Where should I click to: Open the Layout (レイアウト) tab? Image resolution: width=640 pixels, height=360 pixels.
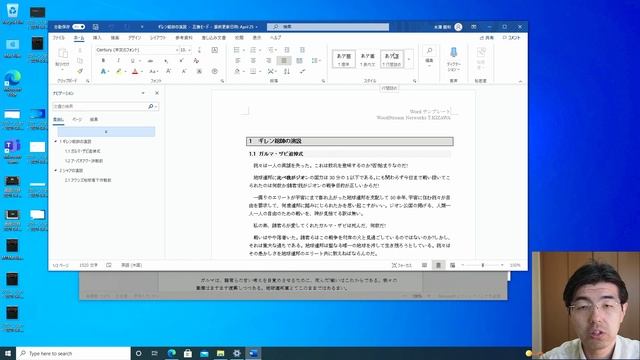tap(158, 38)
